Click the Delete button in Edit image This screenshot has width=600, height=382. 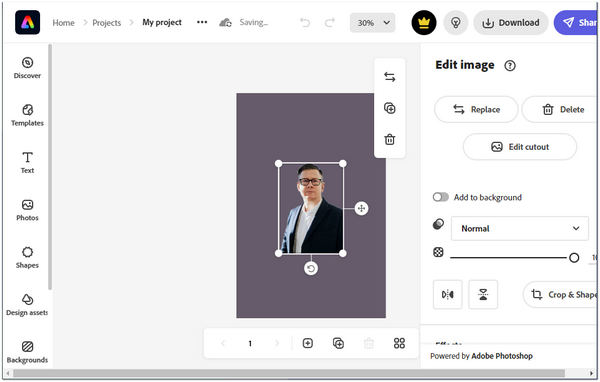pyautogui.click(x=560, y=109)
